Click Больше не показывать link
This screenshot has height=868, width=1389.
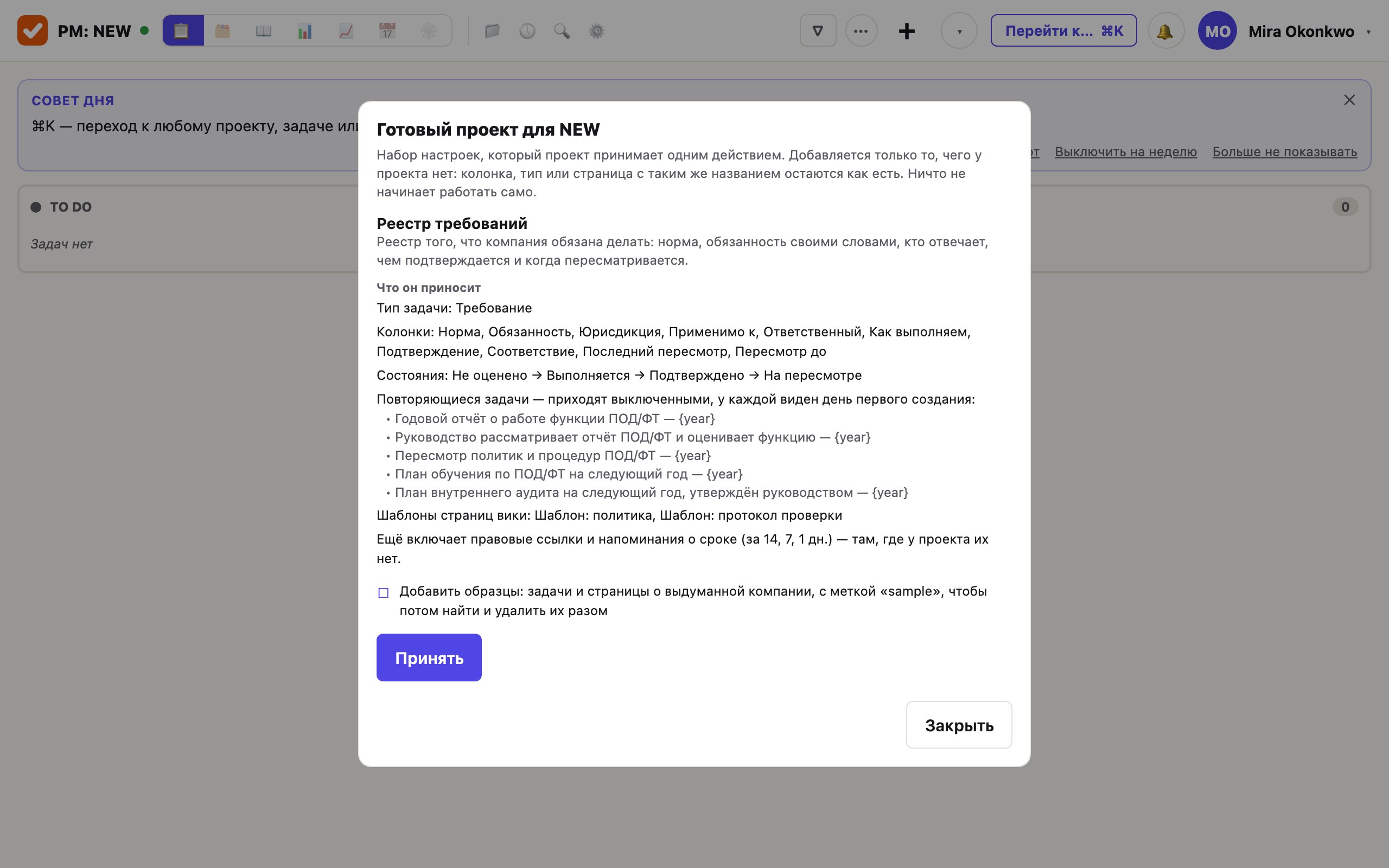click(1284, 151)
